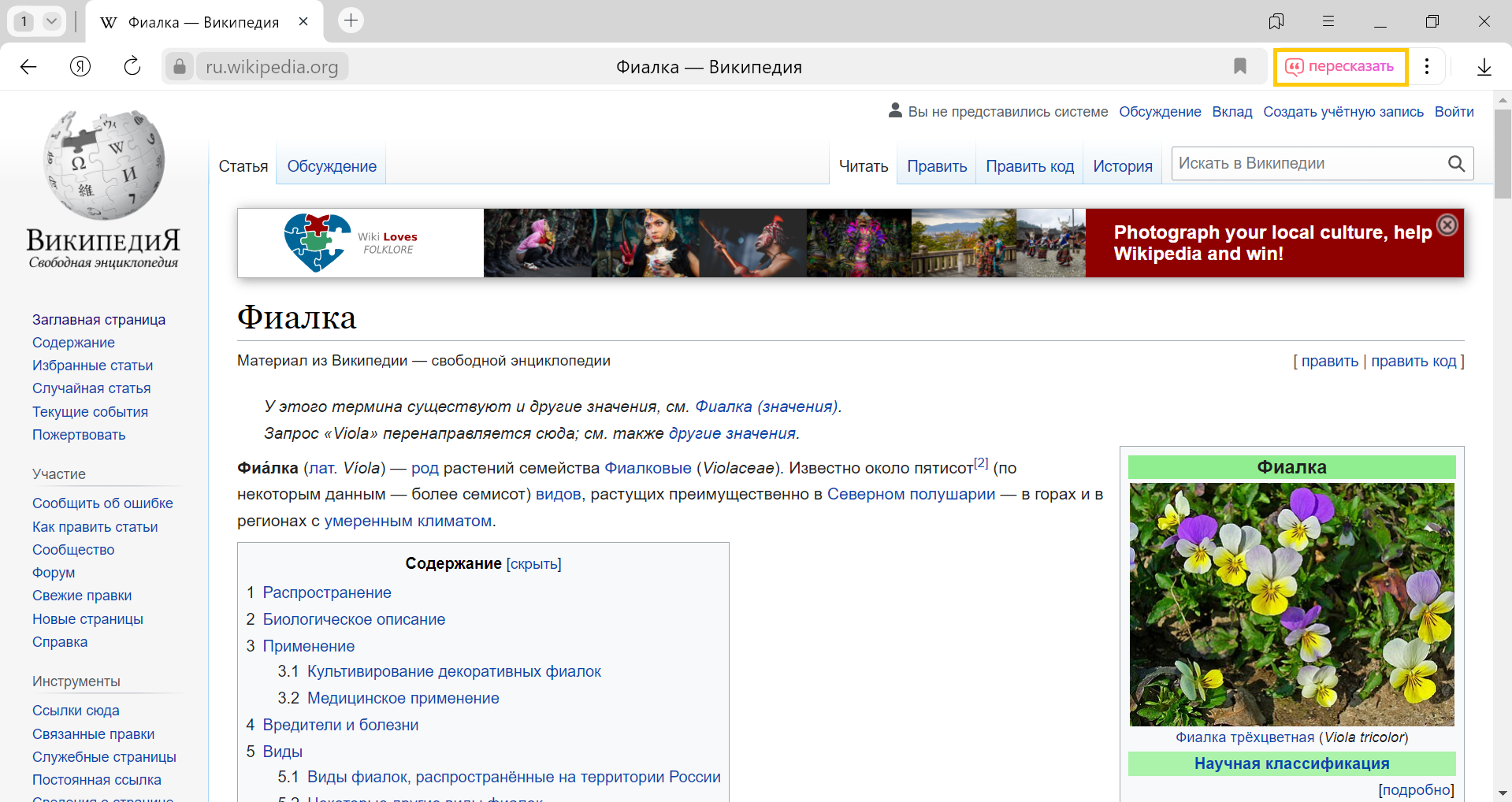Open the downloads arrow icon
1512x802 pixels.
point(1484,67)
